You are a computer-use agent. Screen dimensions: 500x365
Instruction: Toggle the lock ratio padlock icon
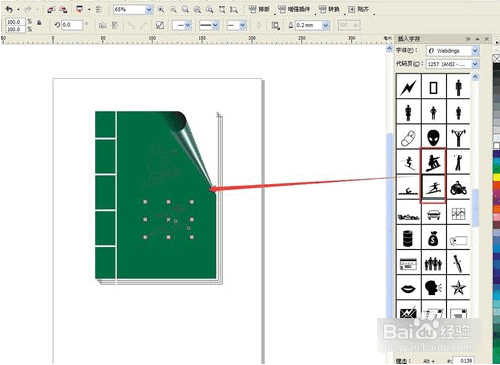(39, 23)
